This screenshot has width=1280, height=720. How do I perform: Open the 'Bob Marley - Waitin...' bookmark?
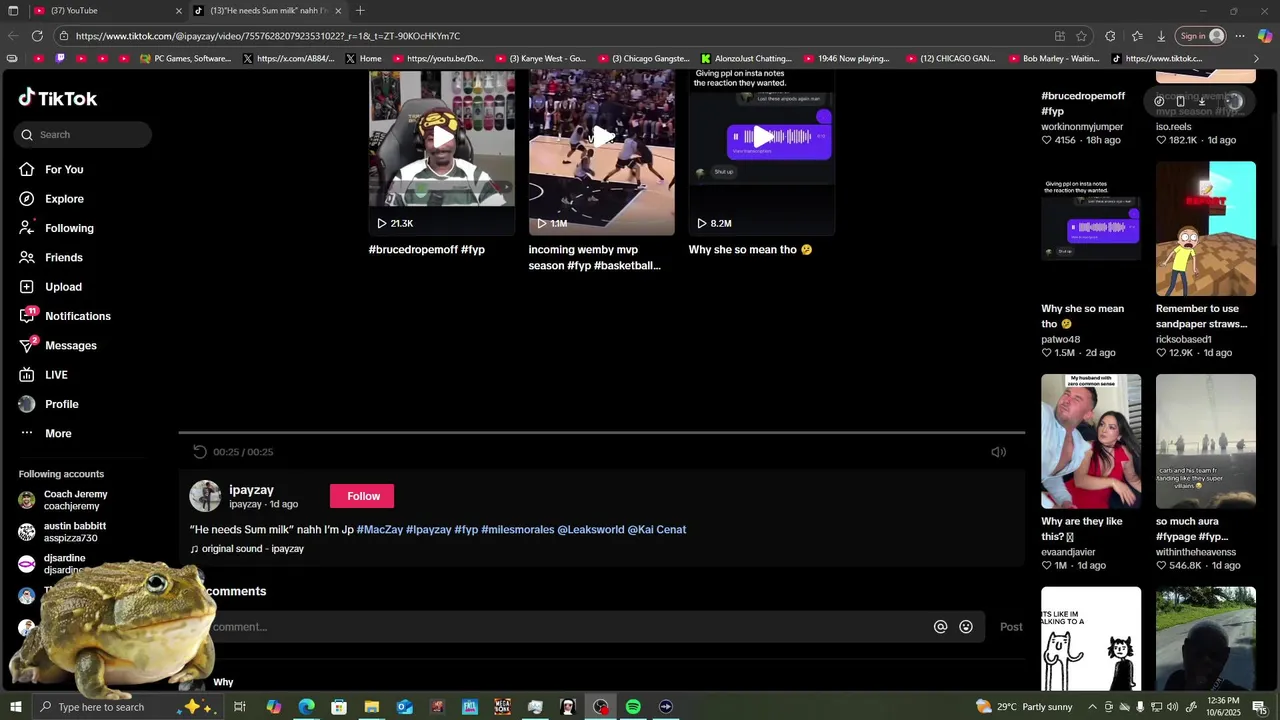pos(1054,59)
